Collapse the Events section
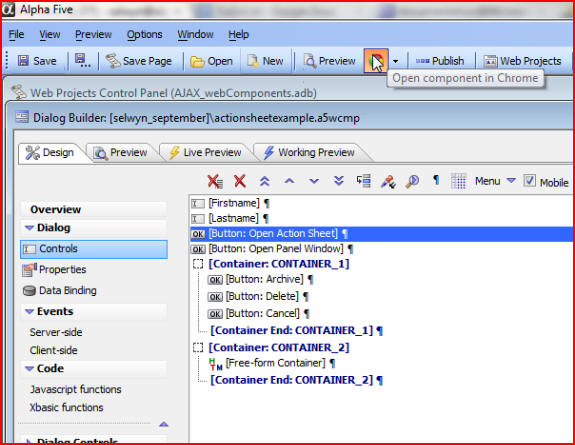The height and width of the screenshot is (445, 575). 29,311
